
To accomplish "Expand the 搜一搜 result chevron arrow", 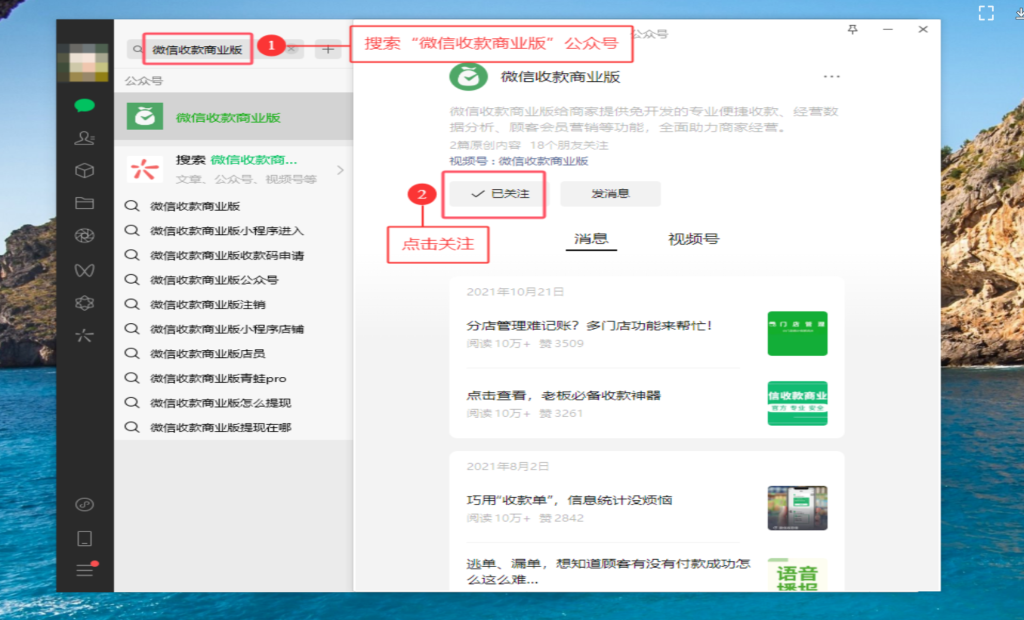I will (340, 170).
